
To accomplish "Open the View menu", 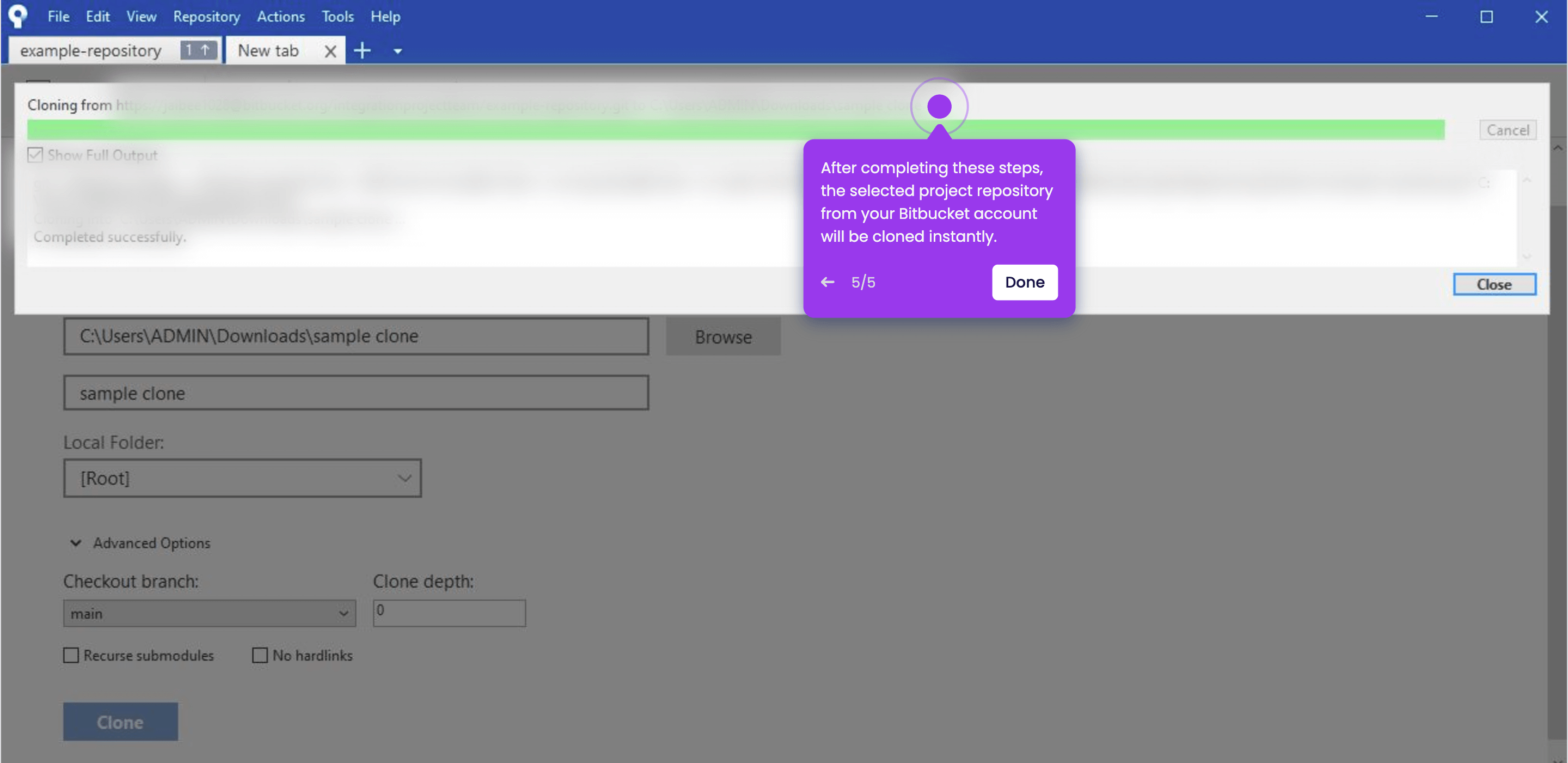I will pos(141,16).
